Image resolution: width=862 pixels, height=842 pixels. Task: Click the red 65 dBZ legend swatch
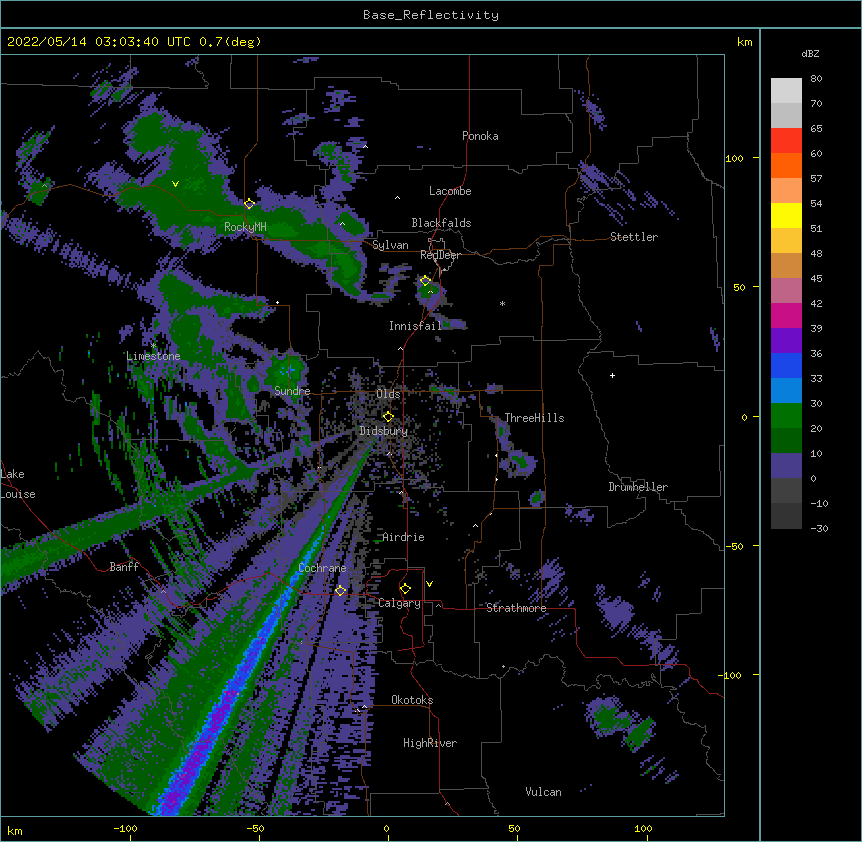click(x=786, y=141)
